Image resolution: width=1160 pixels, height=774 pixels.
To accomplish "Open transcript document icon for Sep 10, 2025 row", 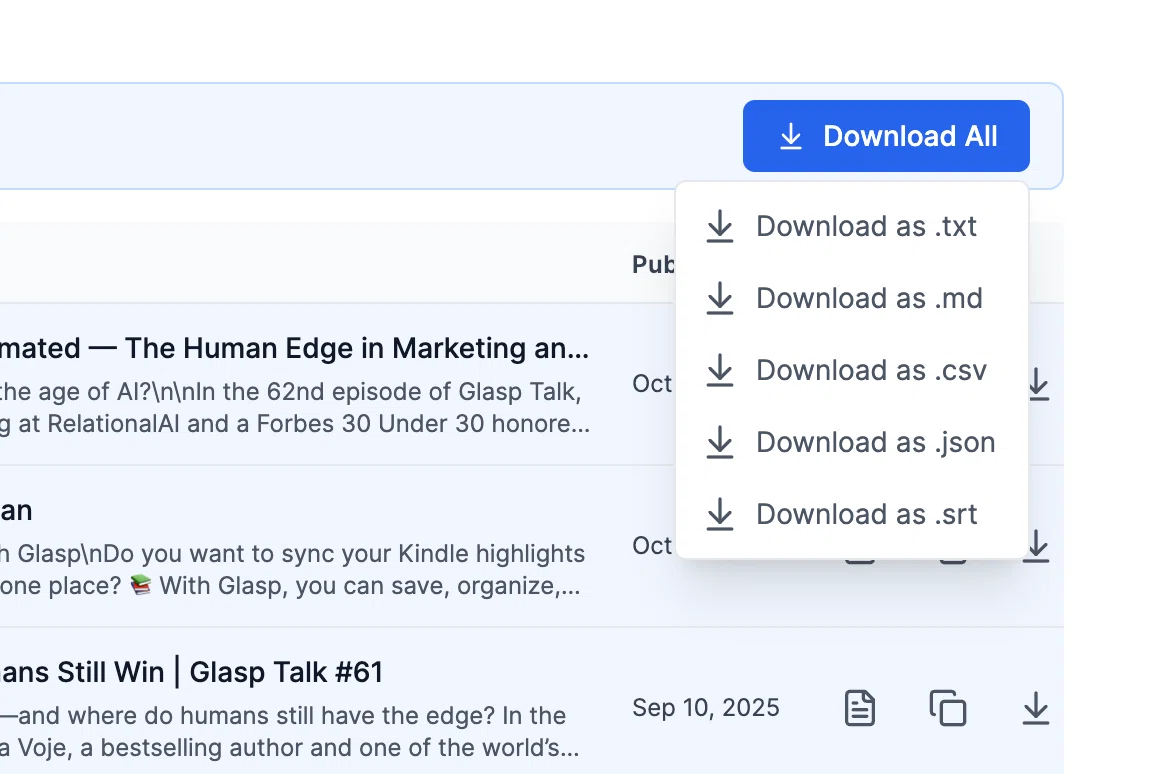I will pyautogui.click(x=860, y=708).
